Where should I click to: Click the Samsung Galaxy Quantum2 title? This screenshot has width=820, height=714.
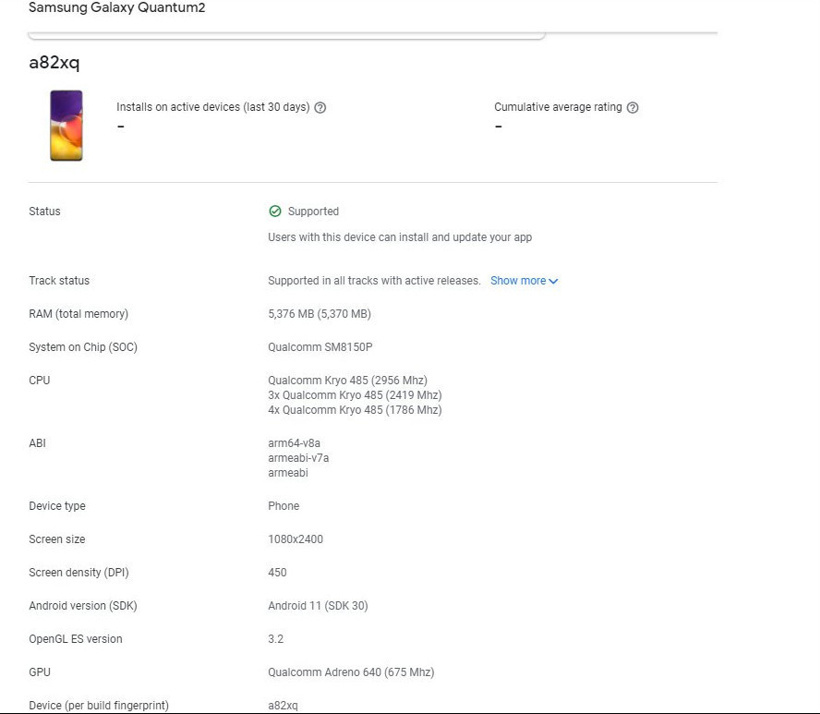[x=117, y=8]
